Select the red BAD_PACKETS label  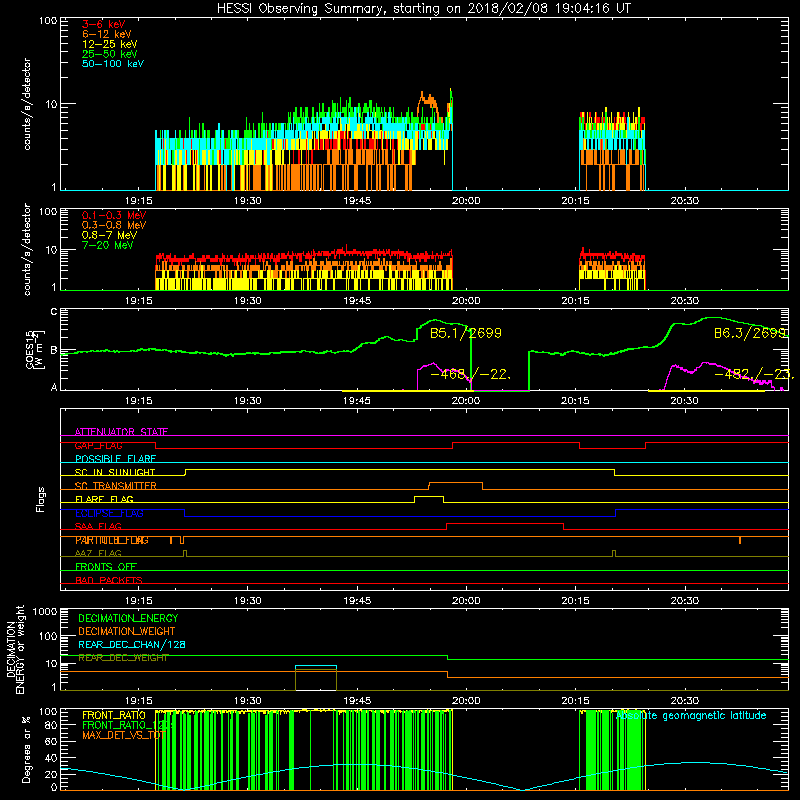[109, 581]
